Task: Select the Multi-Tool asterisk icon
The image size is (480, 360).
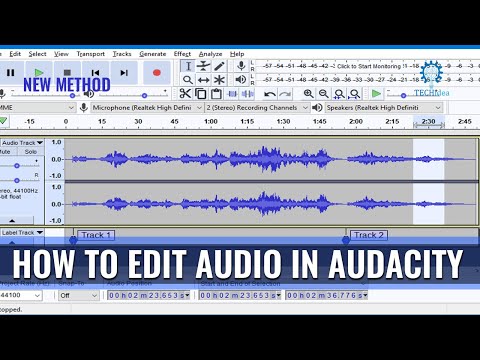Action: 219,80
